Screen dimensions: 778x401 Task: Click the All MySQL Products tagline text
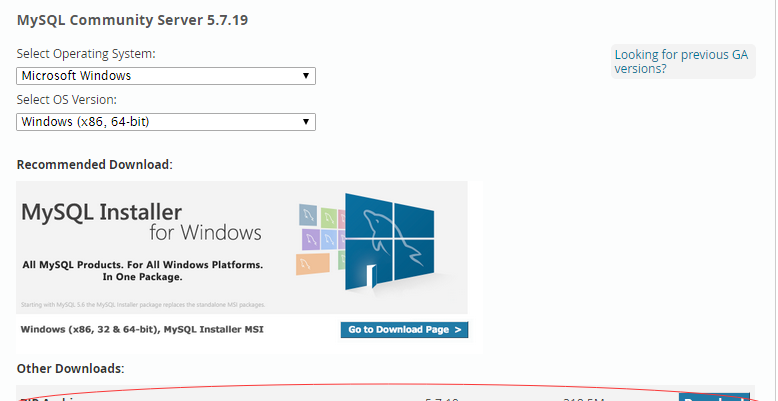click(142, 271)
